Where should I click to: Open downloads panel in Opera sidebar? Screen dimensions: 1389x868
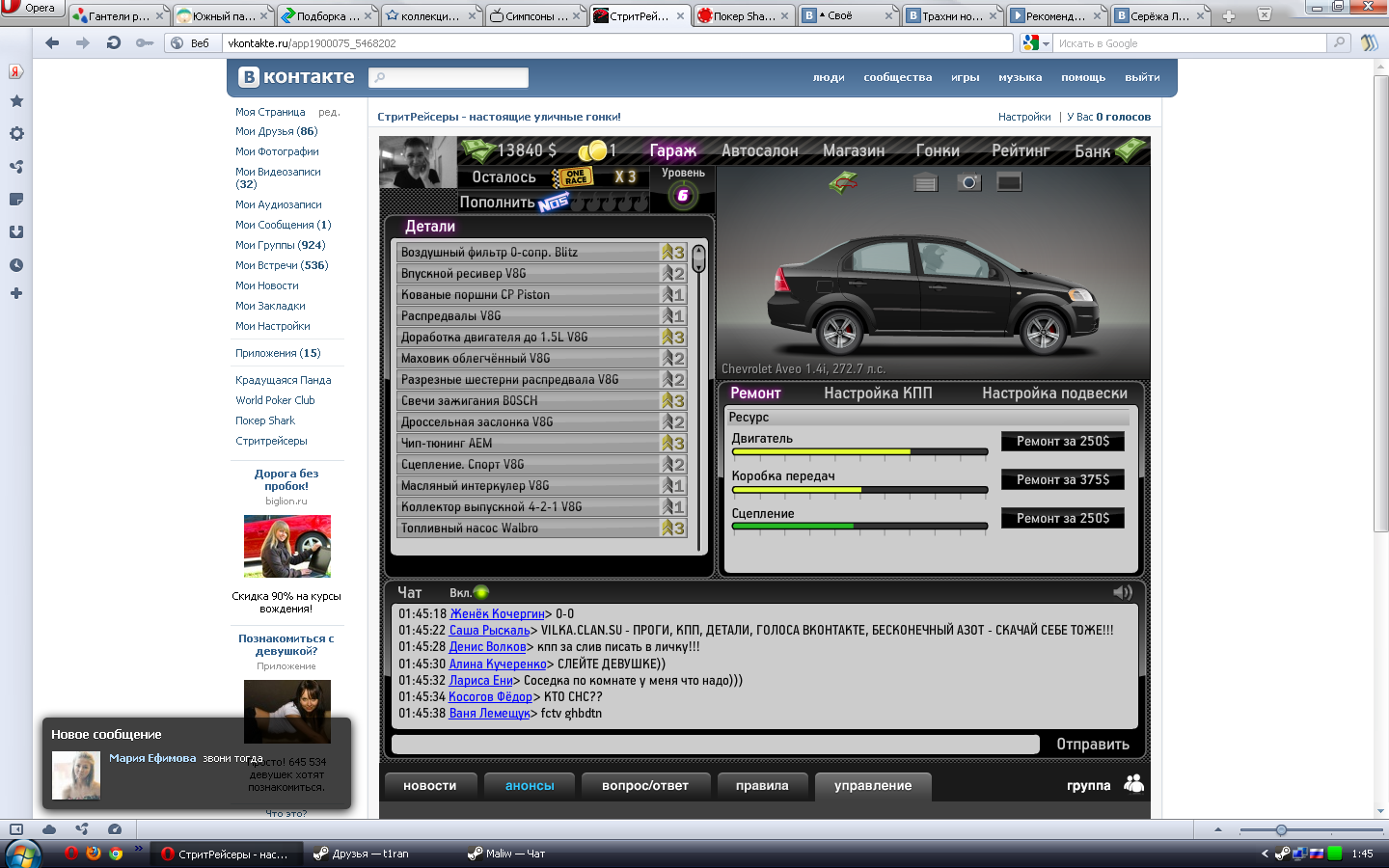[x=16, y=232]
